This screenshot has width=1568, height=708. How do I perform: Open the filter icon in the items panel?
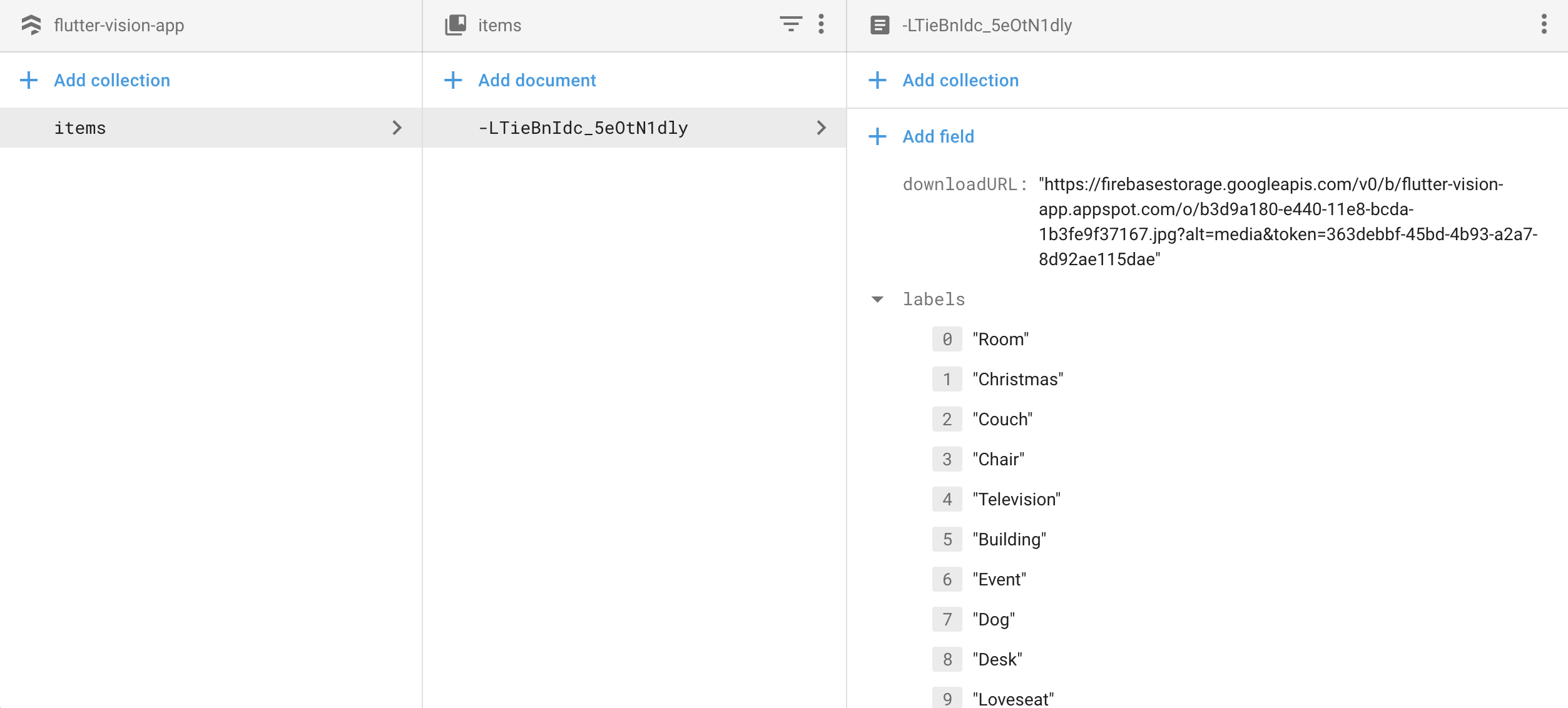(791, 25)
